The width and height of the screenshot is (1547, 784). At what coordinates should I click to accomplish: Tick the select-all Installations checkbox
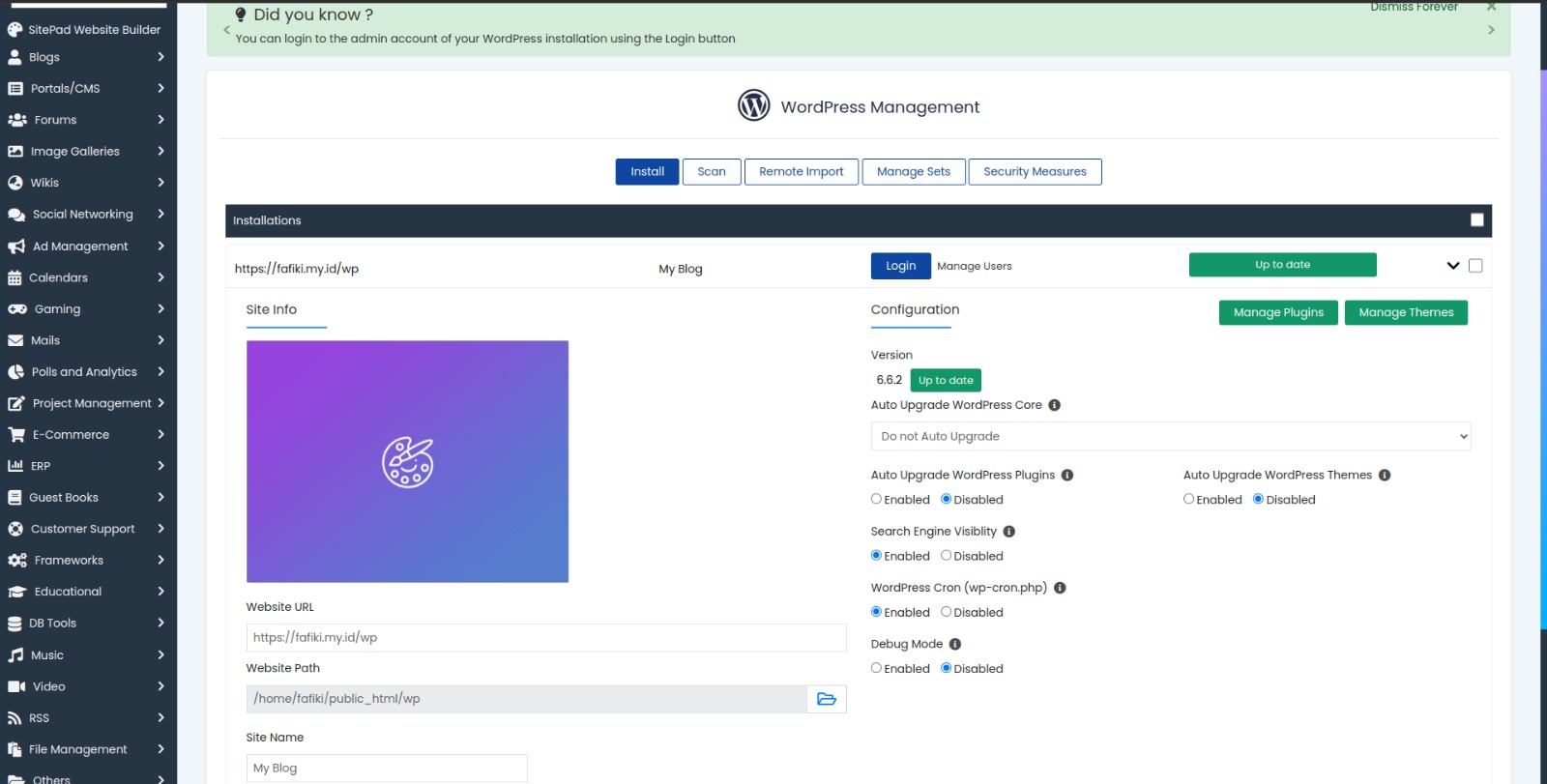(1477, 220)
